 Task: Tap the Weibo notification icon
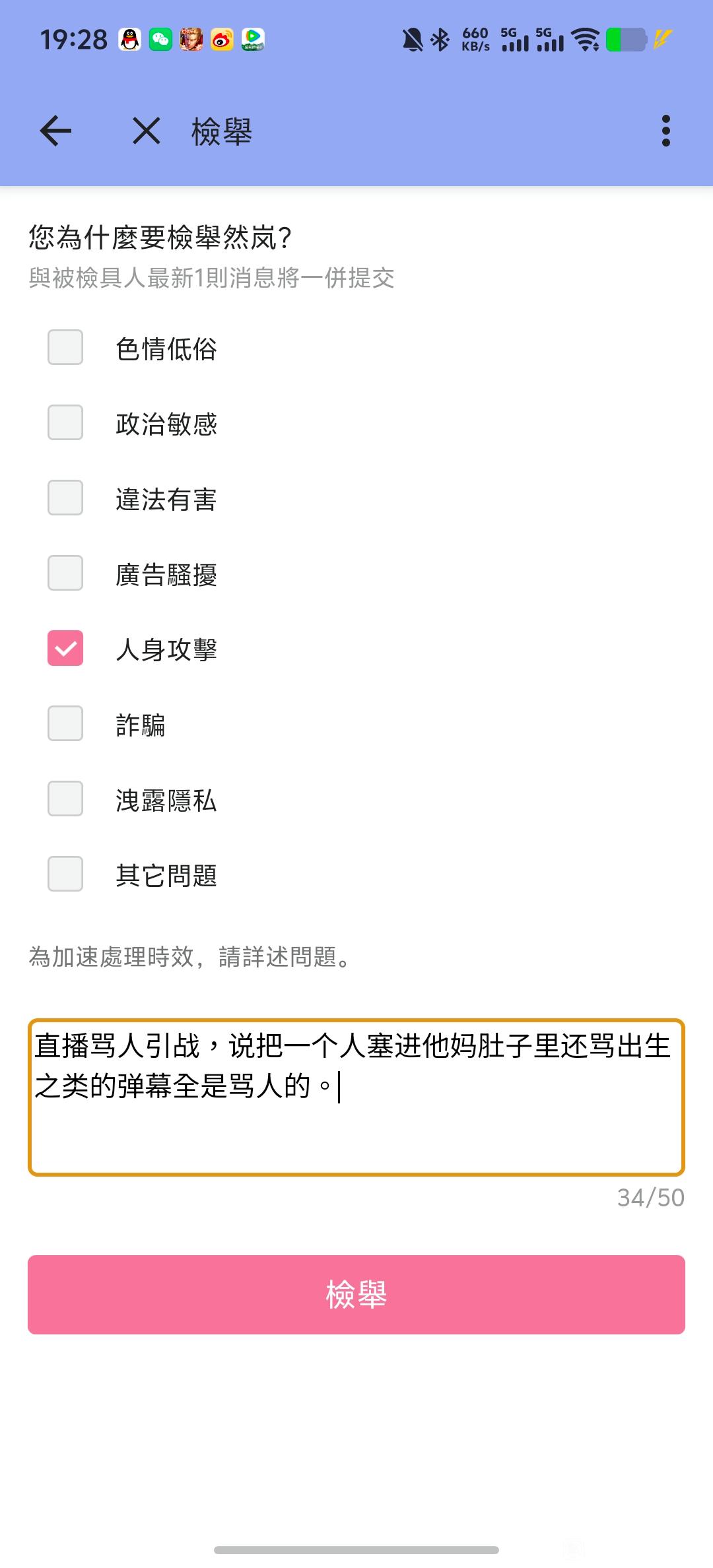222,40
